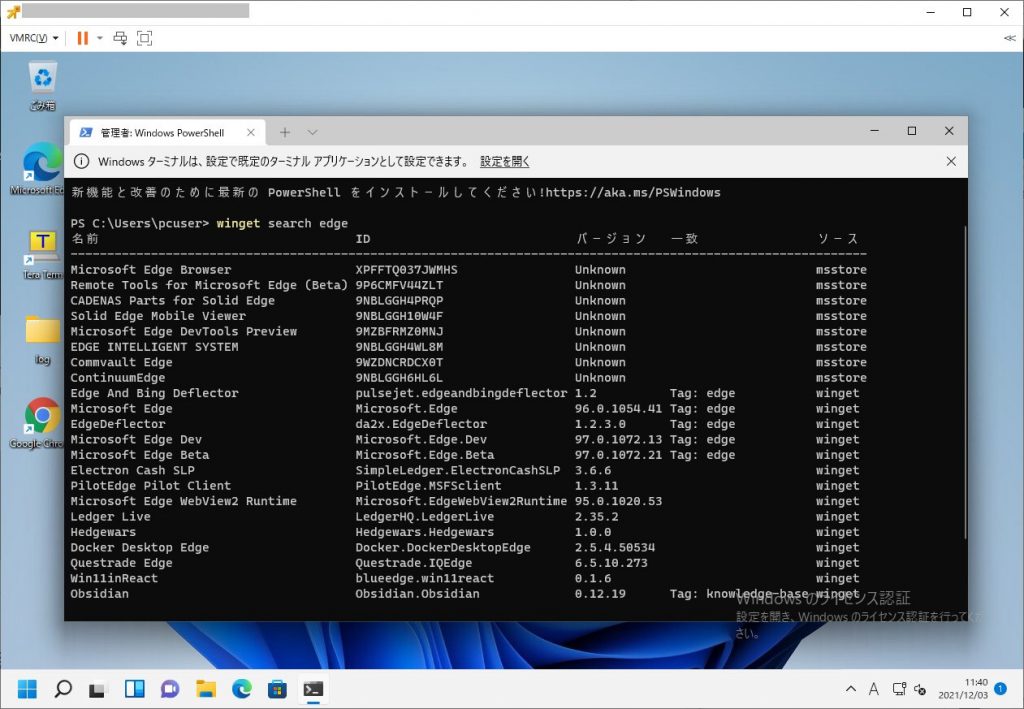Click version '96.0.1054.41' of Microsoft Edge
This screenshot has height=709, width=1024.
coord(618,409)
